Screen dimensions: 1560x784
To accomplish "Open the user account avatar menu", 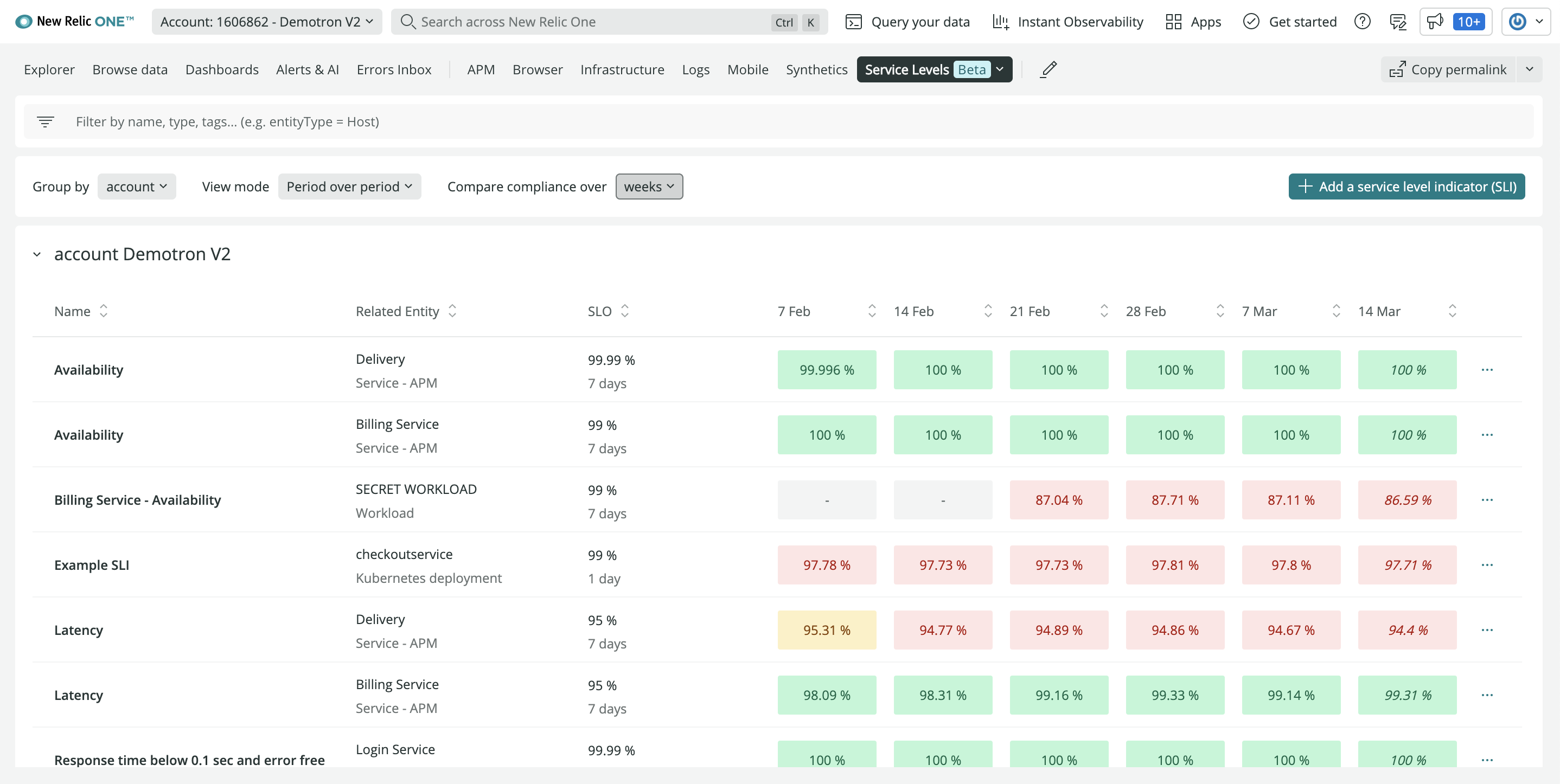I will [x=1526, y=22].
